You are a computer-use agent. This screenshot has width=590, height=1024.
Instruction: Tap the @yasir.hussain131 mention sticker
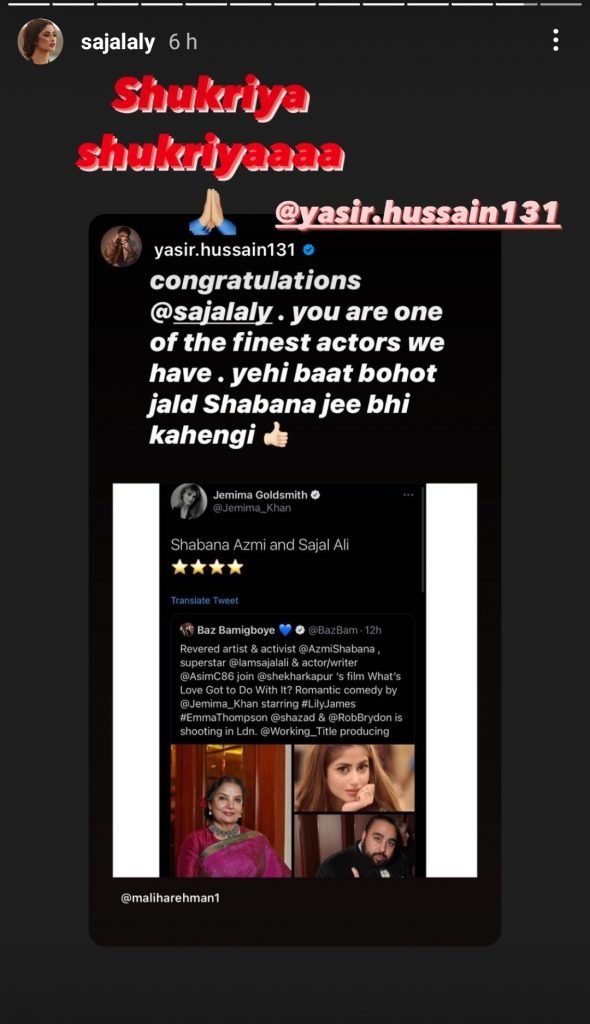click(x=418, y=214)
